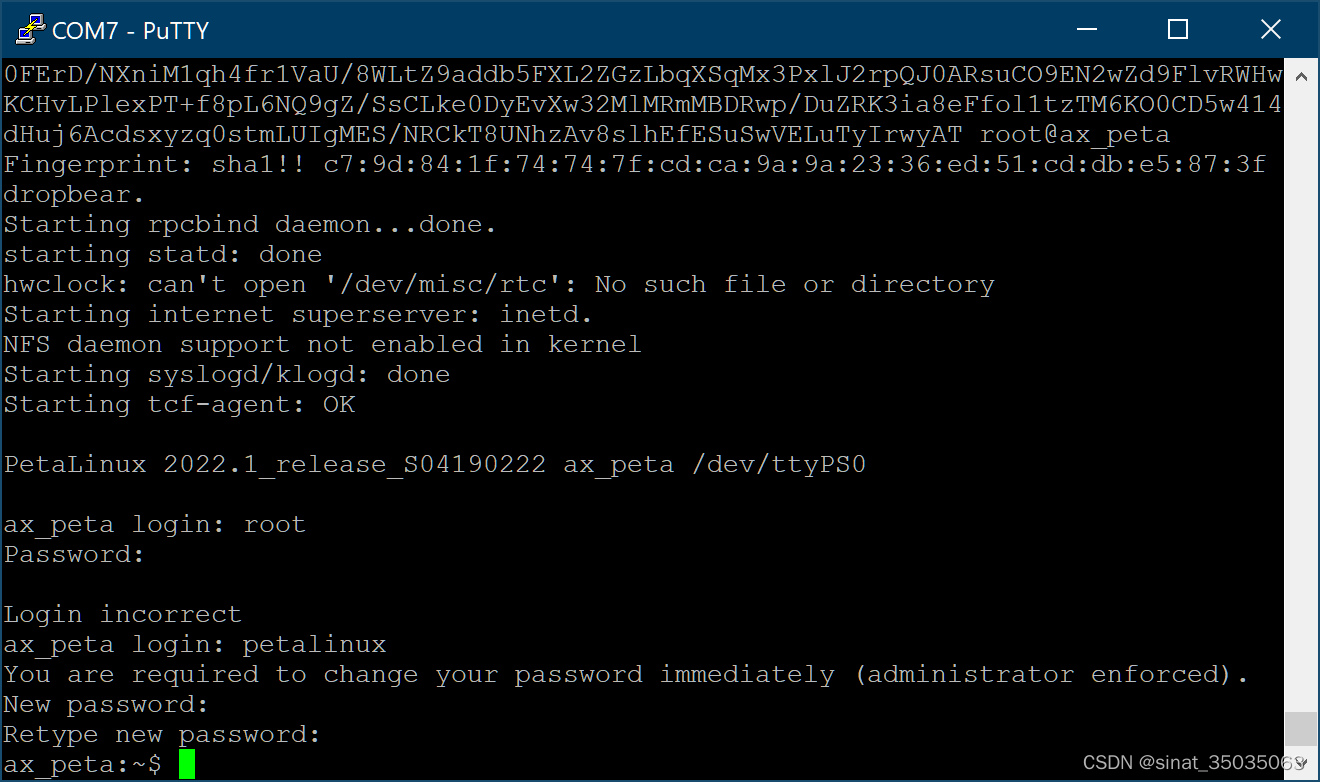
Task: Click the "Starting rpcbind daemon...done." line
Action: [x=248, y=223]
